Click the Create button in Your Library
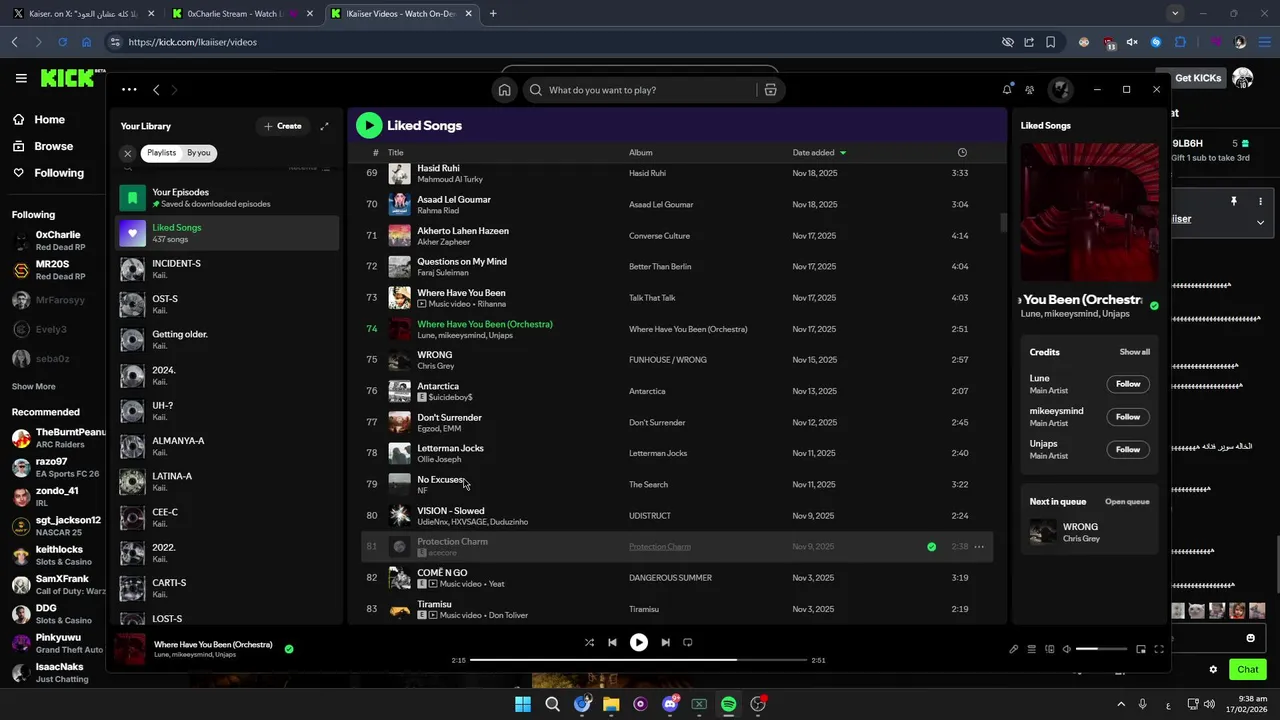 [x=282, y=126]
